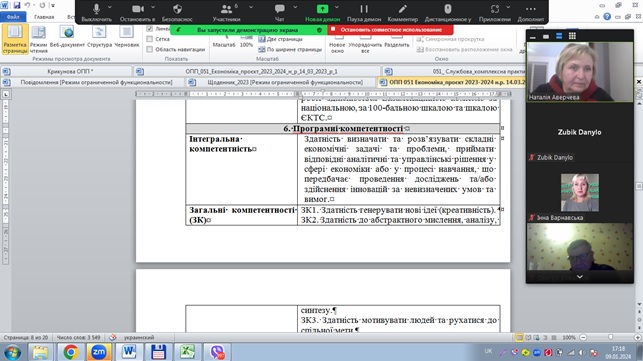This screenshot has height=361, width=643.
Task: Enable the Область навигации checkbox
Action: (150, 49)
